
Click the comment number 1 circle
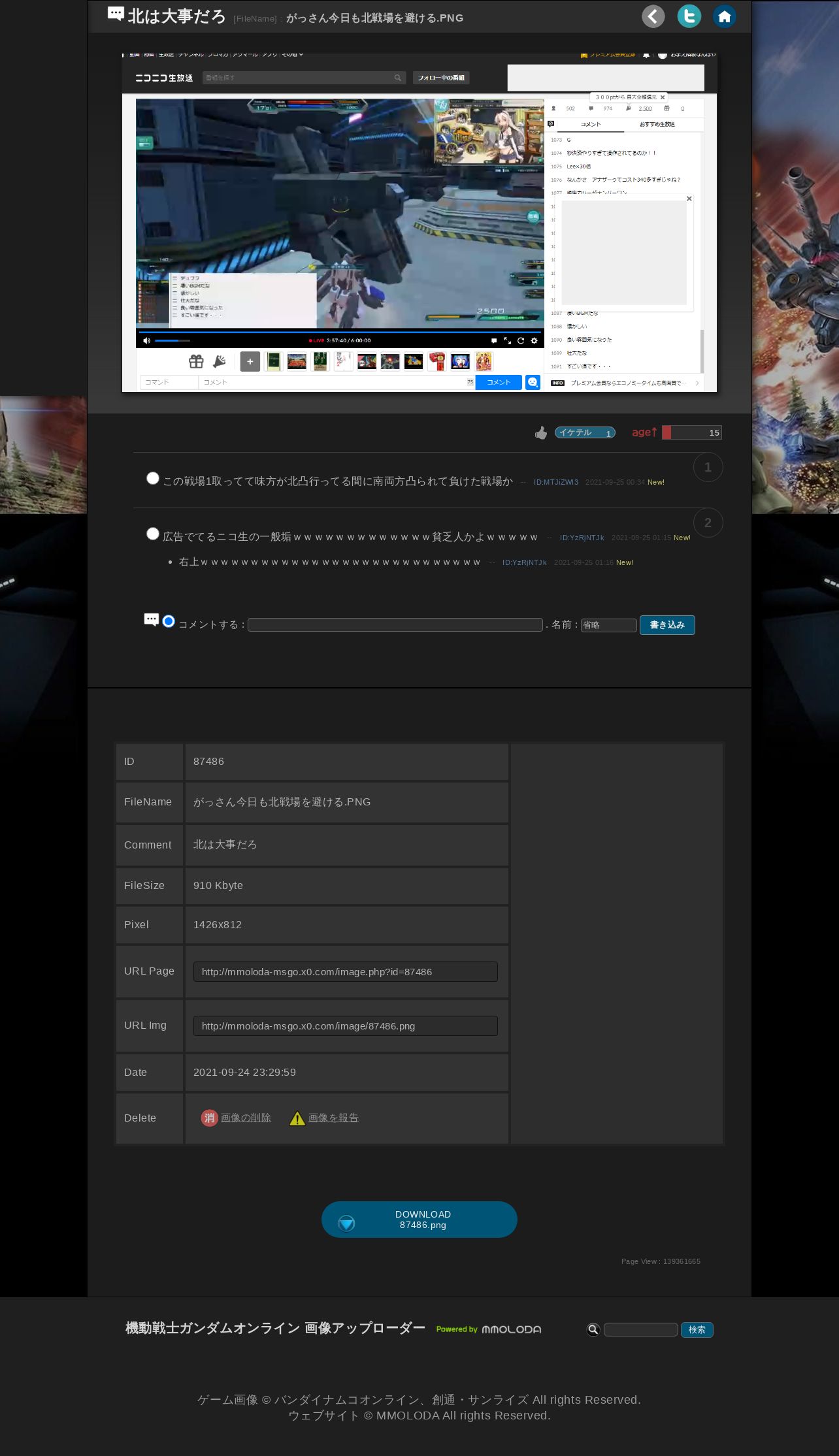tap(708, 467)
